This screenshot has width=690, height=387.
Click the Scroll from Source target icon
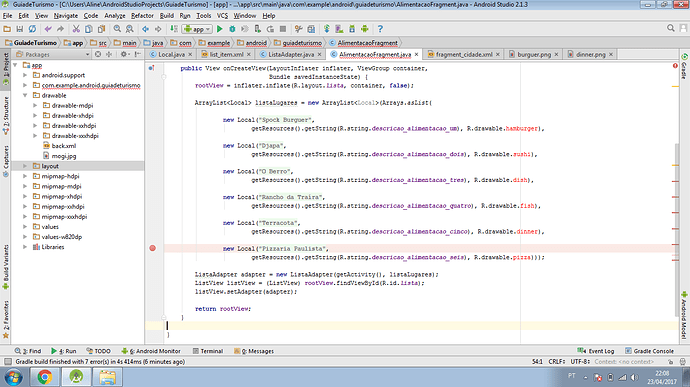coord(98,55)
